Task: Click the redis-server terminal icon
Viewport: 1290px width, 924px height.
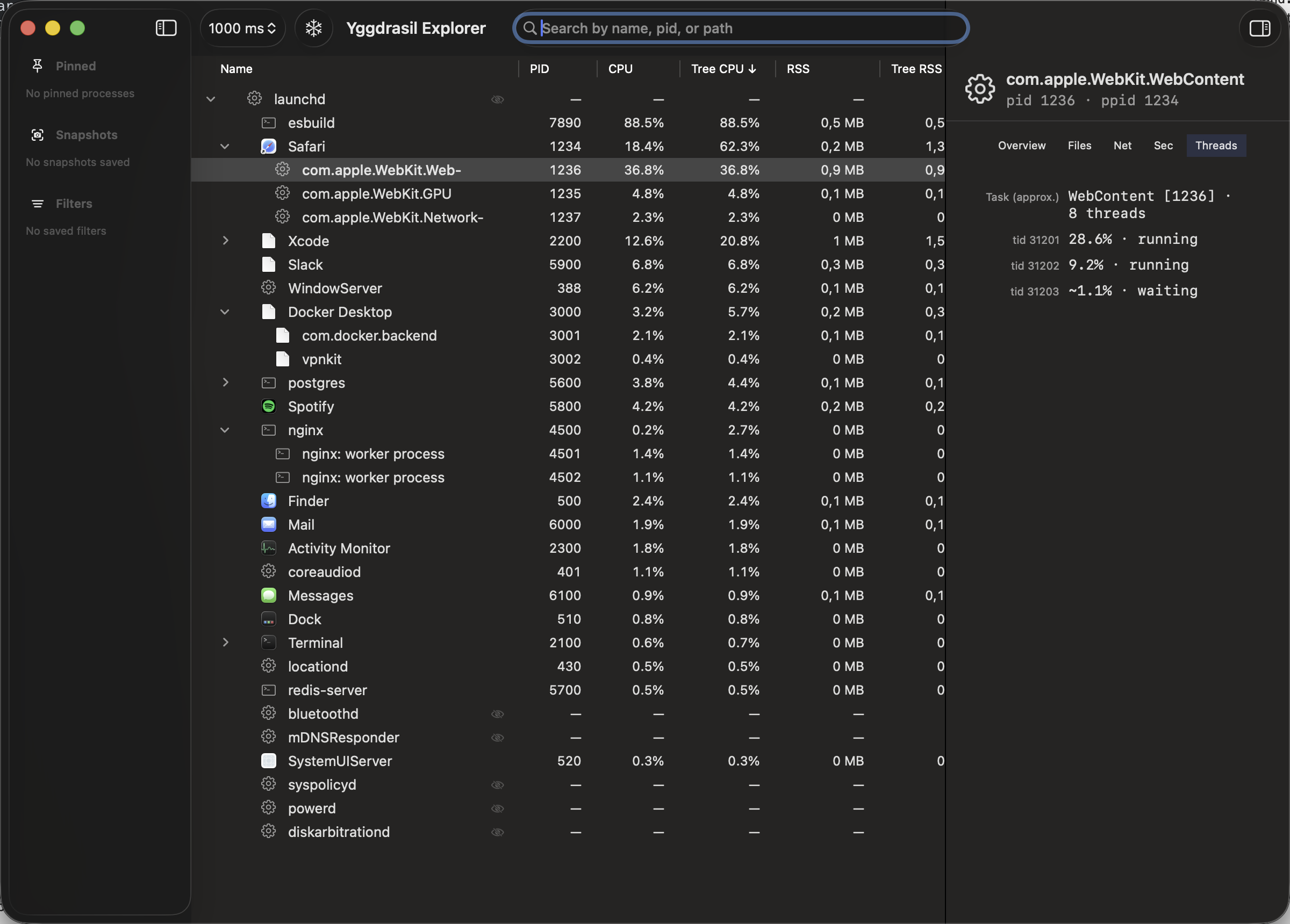Action: click(x=268, y=690)
